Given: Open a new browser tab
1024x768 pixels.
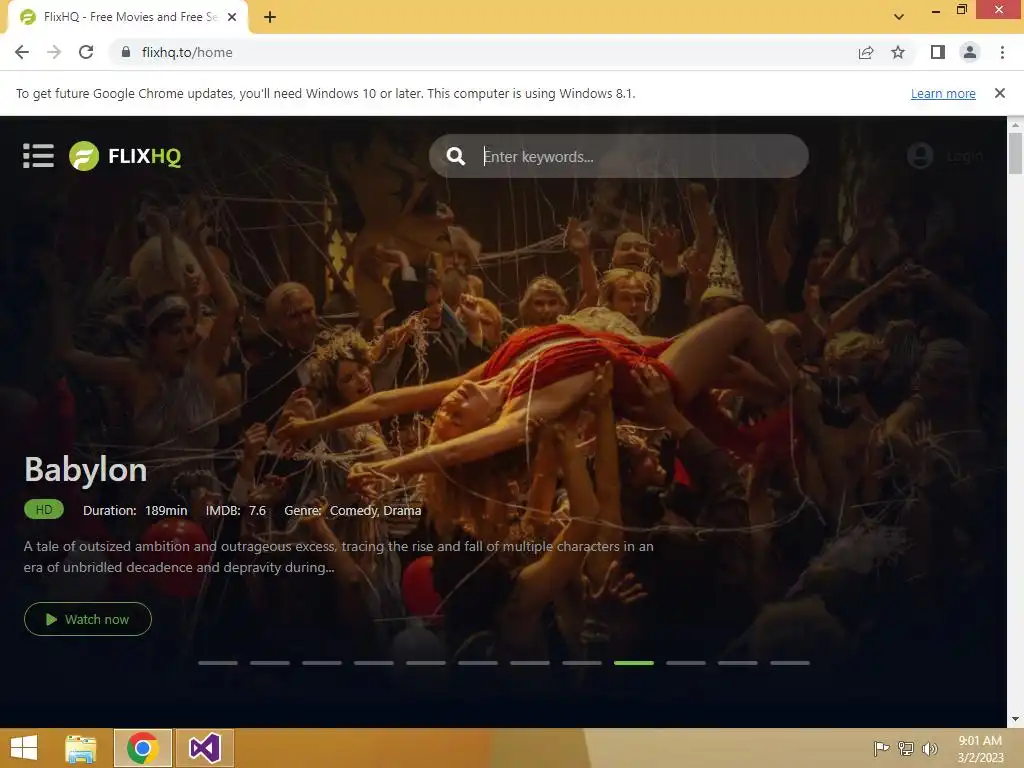Looking at the screenshot, I should 270,17.
